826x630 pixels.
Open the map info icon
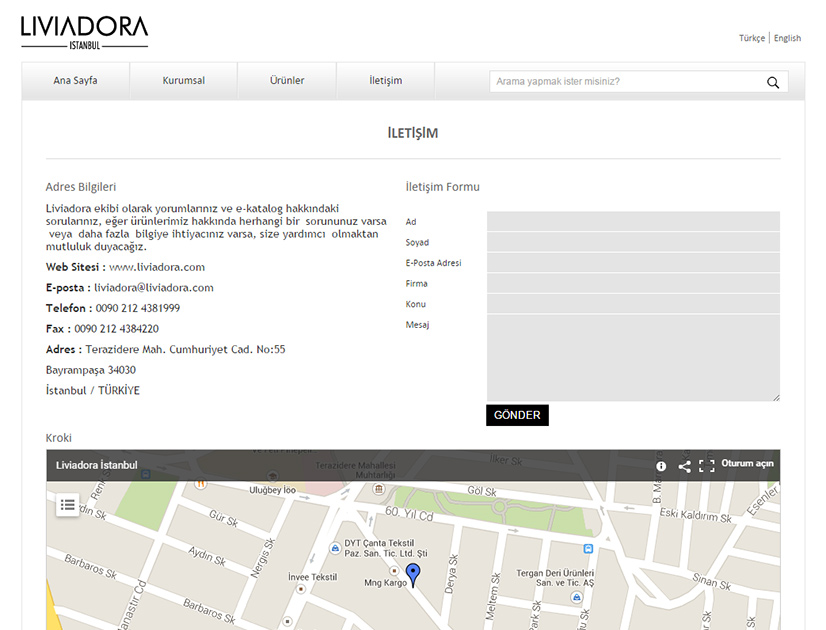(661, 466)
